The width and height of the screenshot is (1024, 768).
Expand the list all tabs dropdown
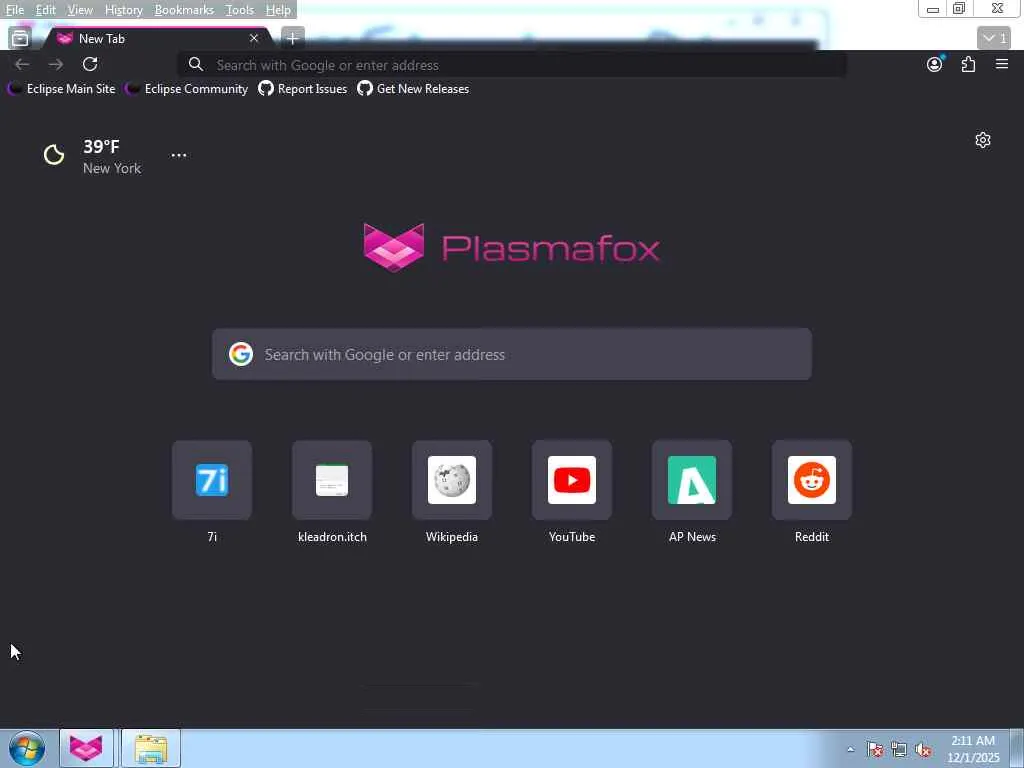click(993, 39)
